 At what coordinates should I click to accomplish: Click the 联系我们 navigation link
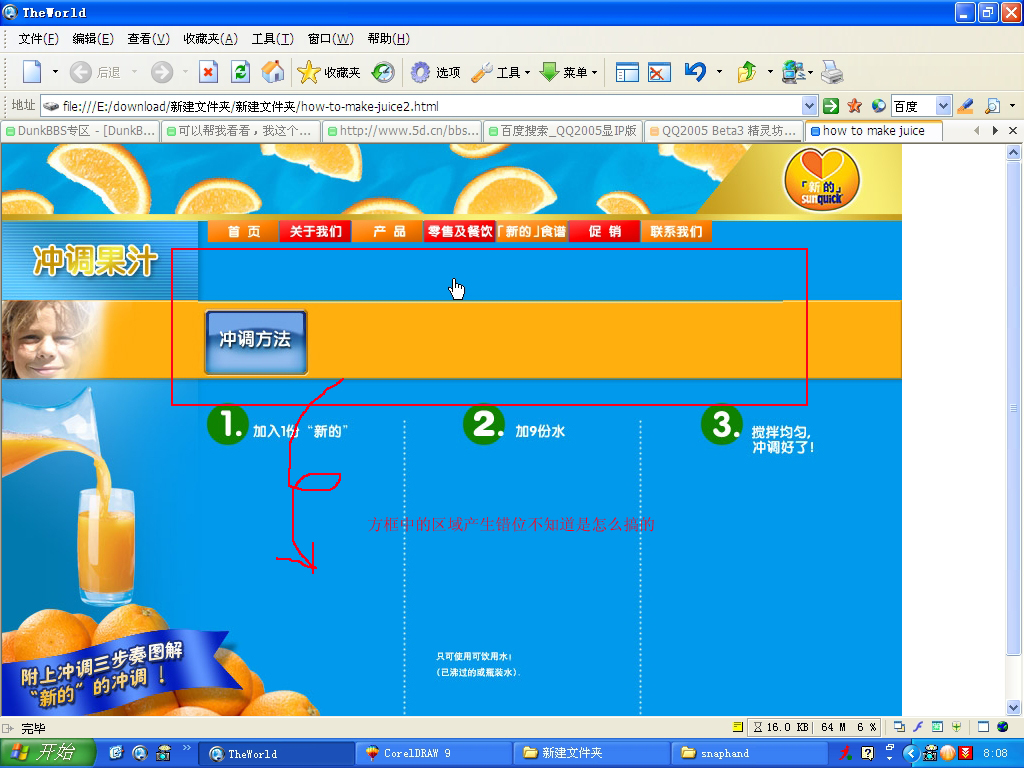click(x=677, y=231)
